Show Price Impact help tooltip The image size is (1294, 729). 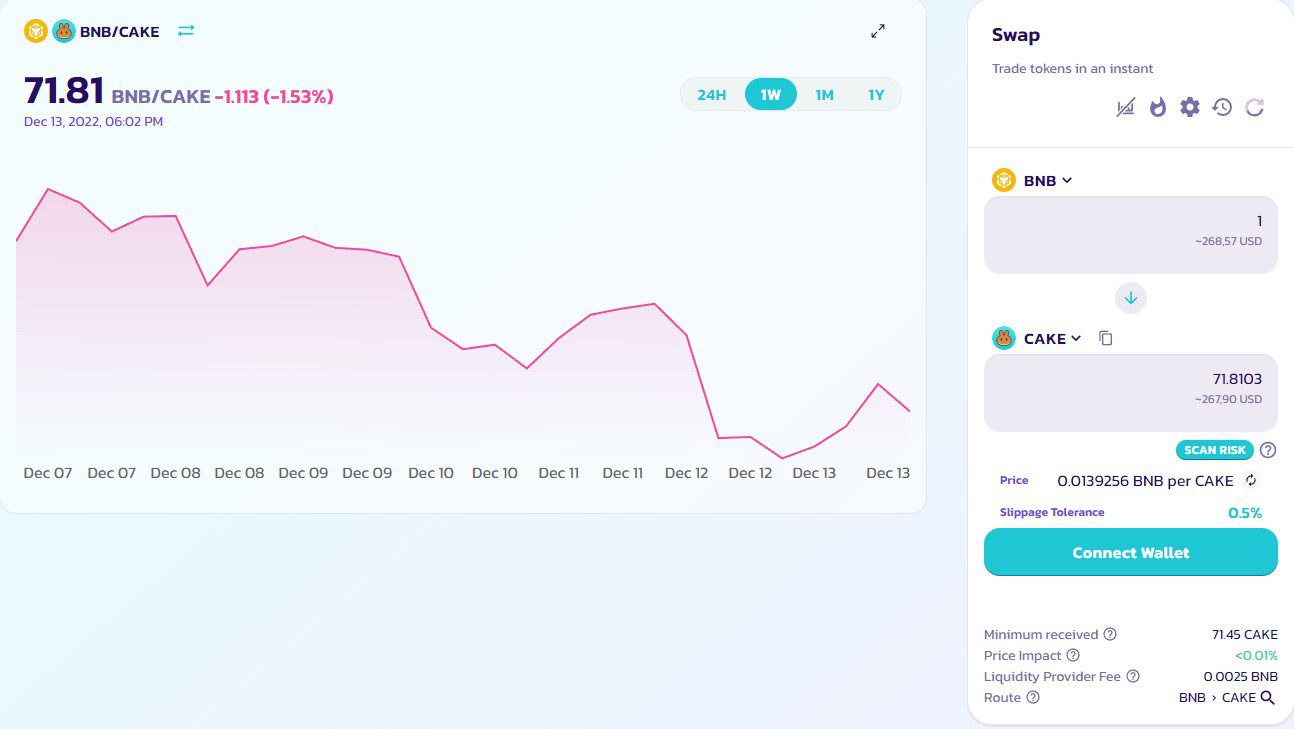tap(1073, 655)
